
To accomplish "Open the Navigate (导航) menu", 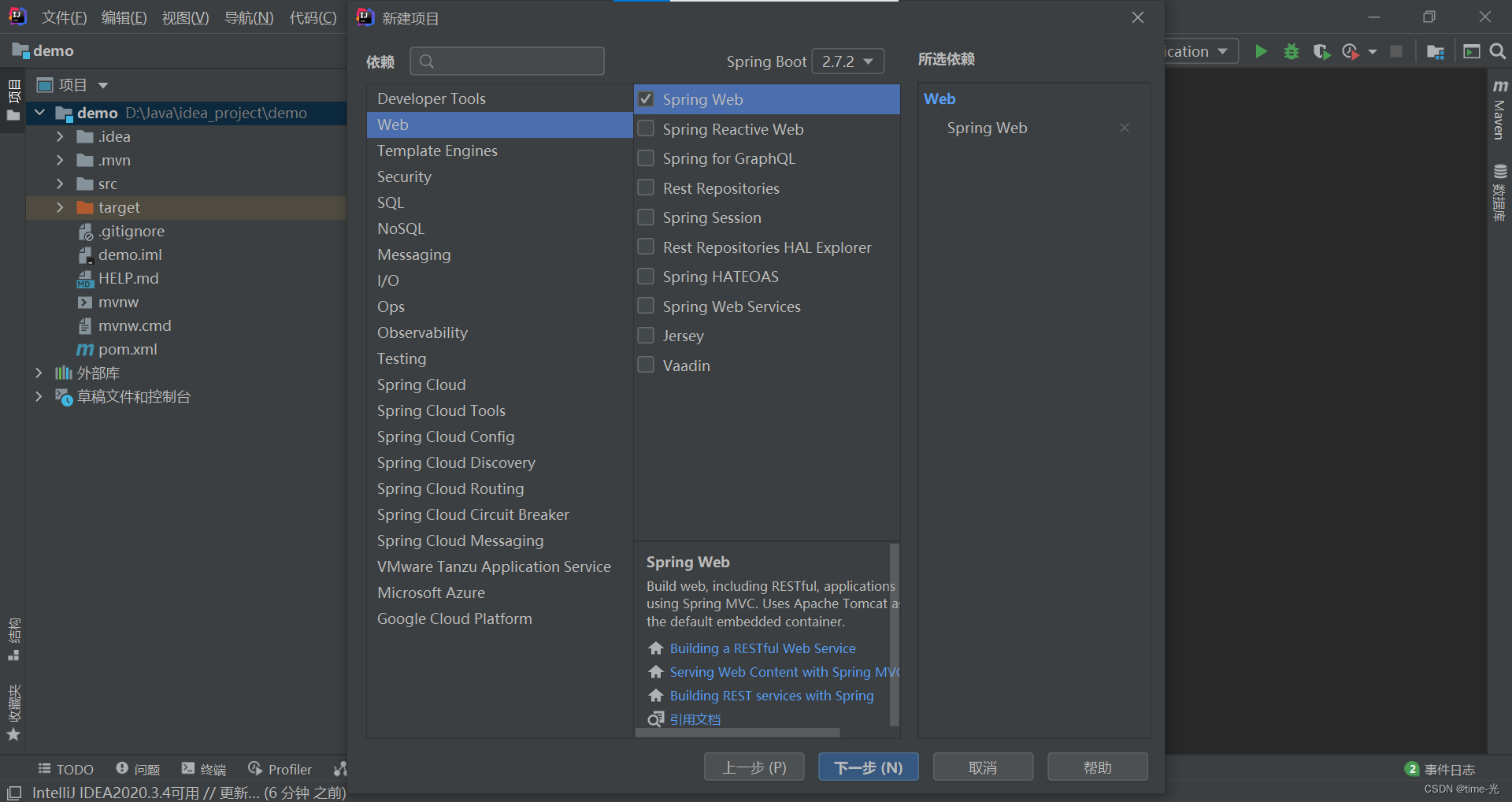I will pyautogui.click(x=249, y=17).
